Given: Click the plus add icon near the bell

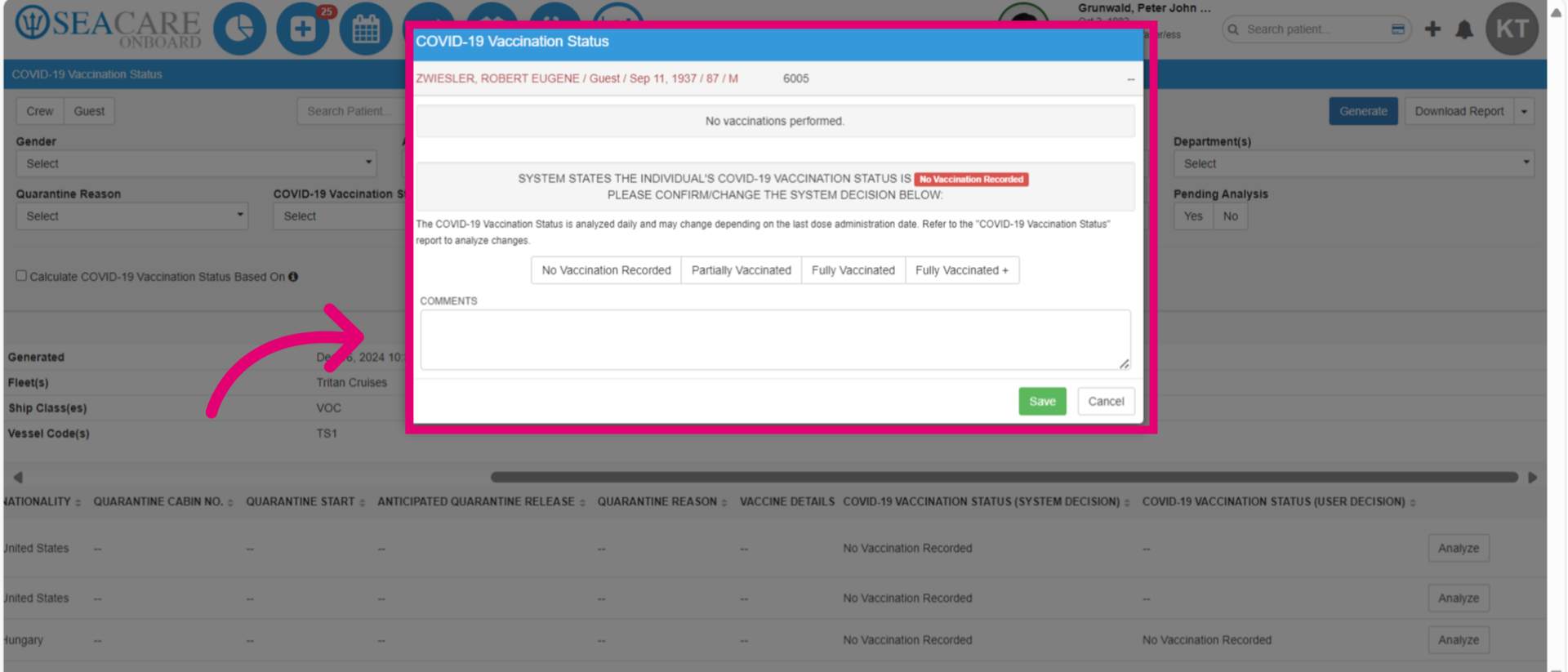Looking at the screenshot, I should pyautogui.click(x=1432, y=29).
